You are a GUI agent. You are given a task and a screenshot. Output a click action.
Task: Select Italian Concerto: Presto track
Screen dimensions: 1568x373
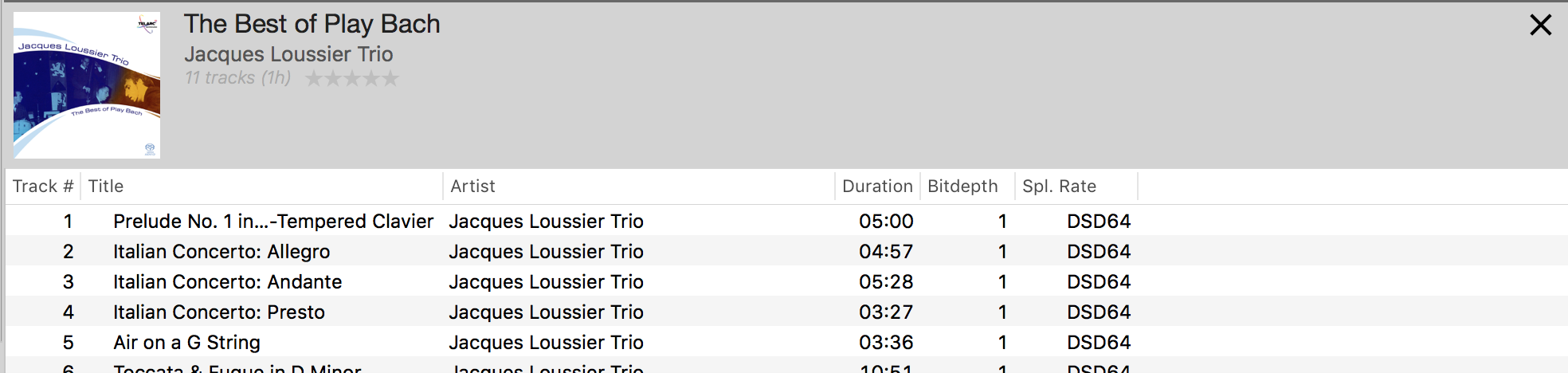tap(786, 312)
